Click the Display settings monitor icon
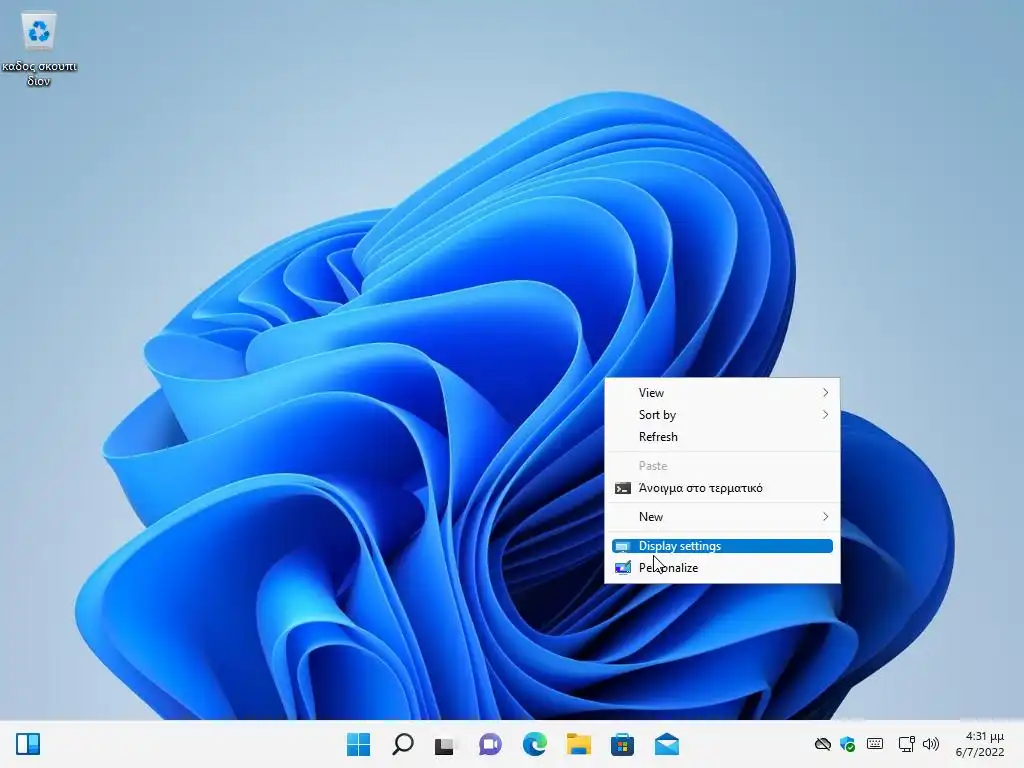The width and height of the screenshot is (1024, 768). pyautogui.click(x=622, y=546)
